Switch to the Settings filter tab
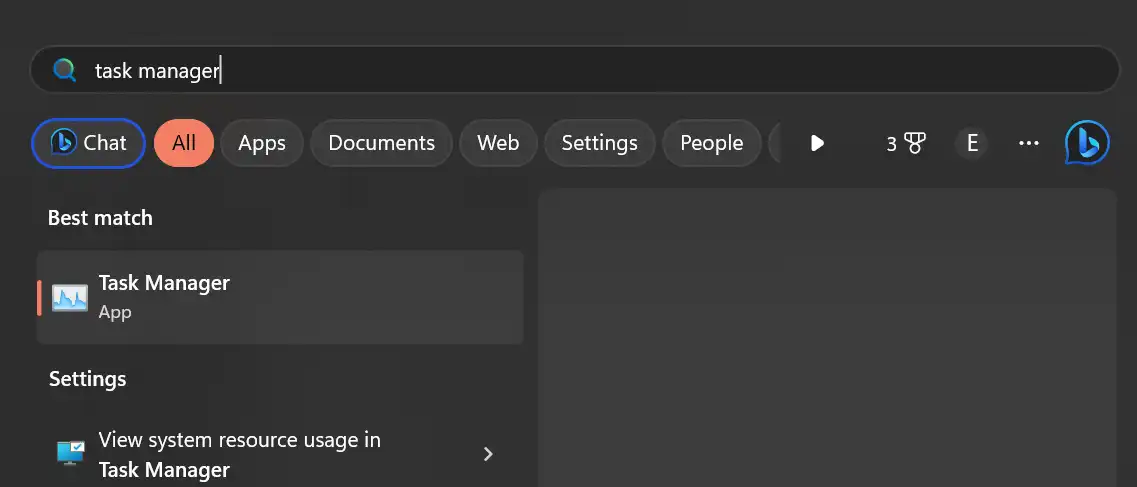 (600, 143)
